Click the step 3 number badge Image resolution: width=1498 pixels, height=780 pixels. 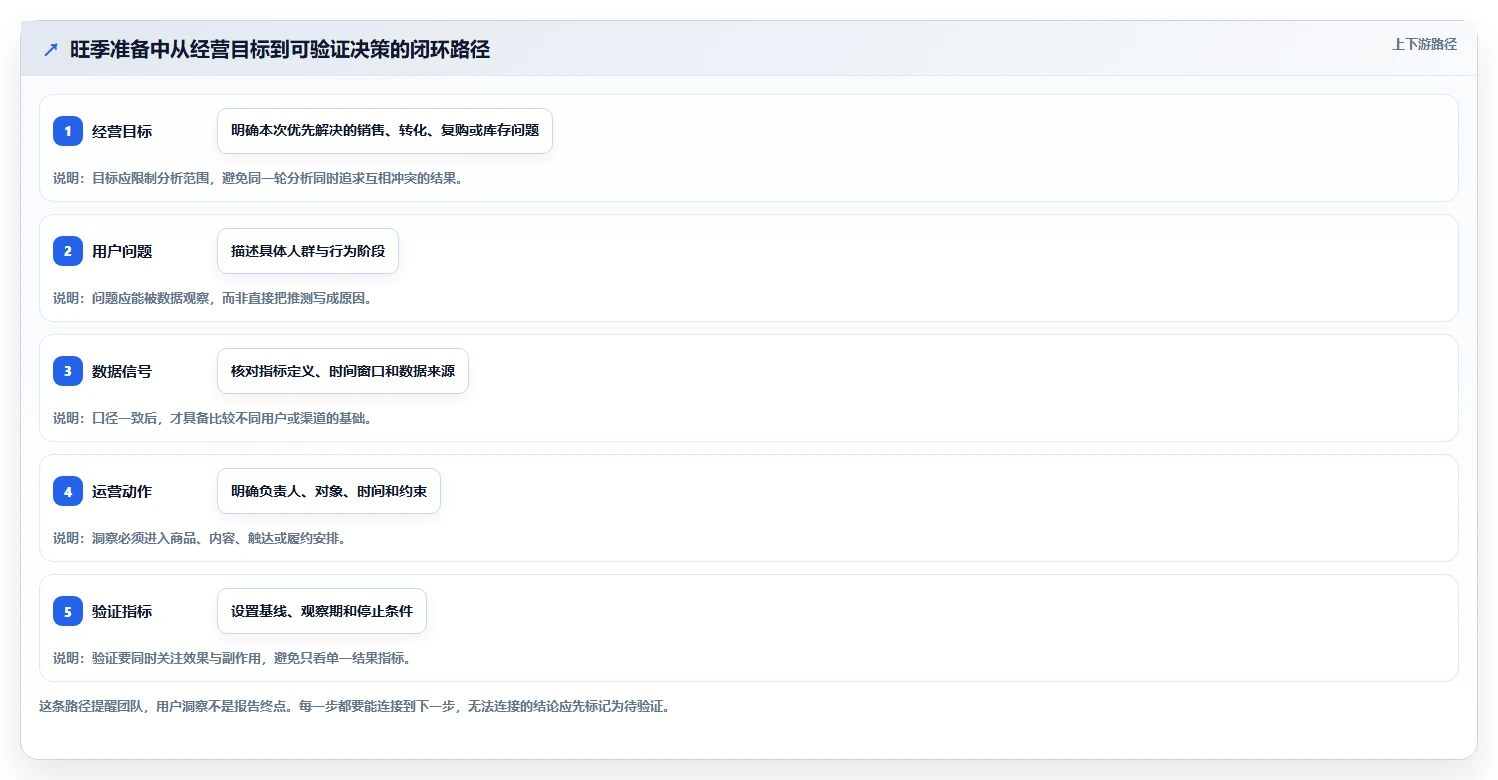coord(68,371)
